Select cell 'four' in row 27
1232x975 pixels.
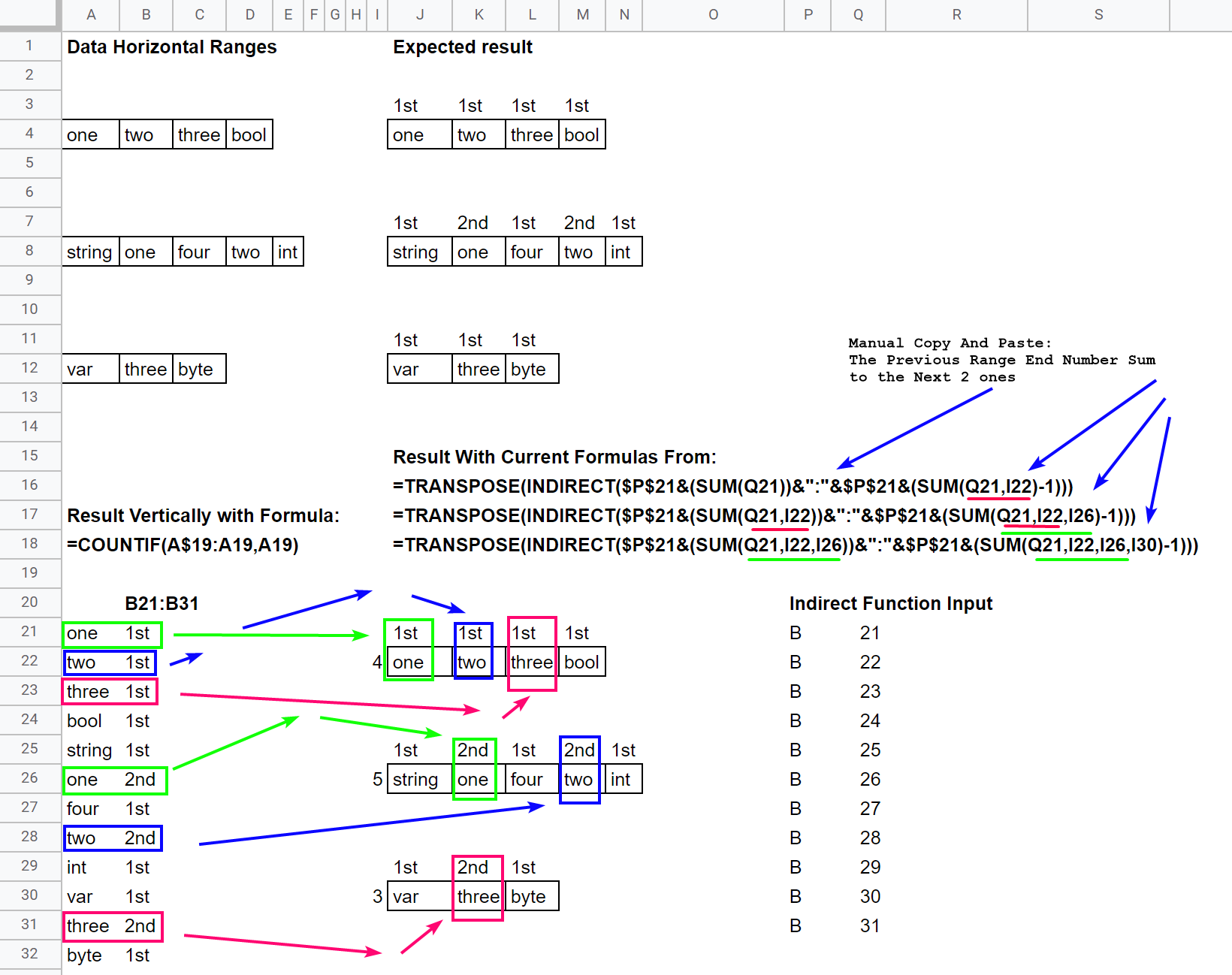tap(91, 809)
